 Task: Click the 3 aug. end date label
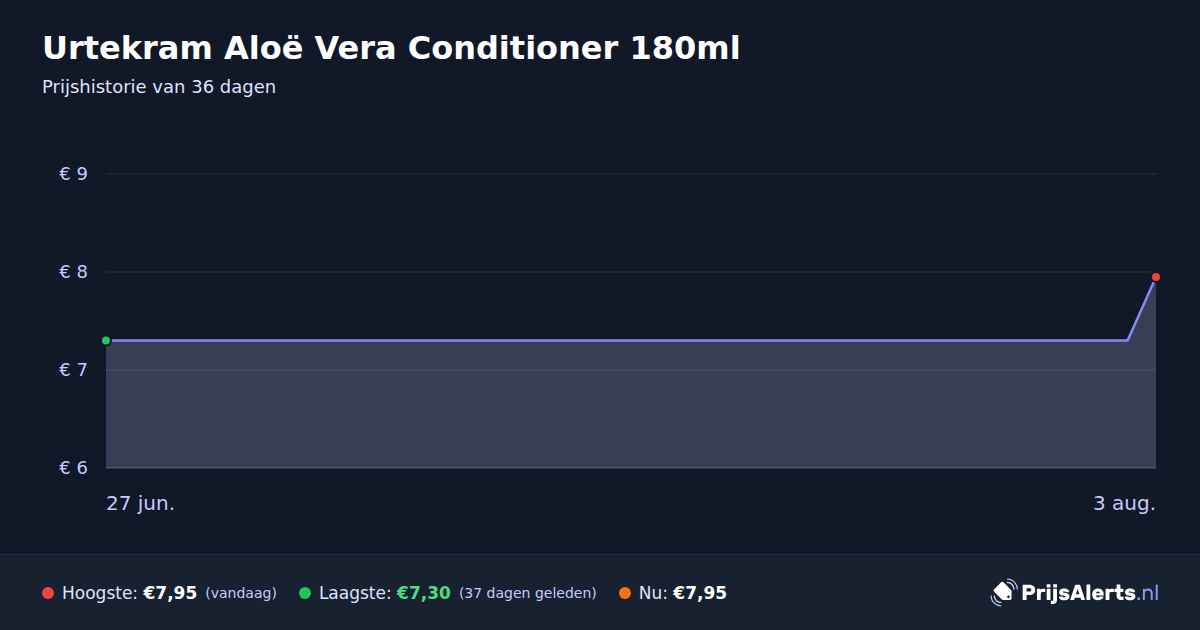click(1124, 503)
